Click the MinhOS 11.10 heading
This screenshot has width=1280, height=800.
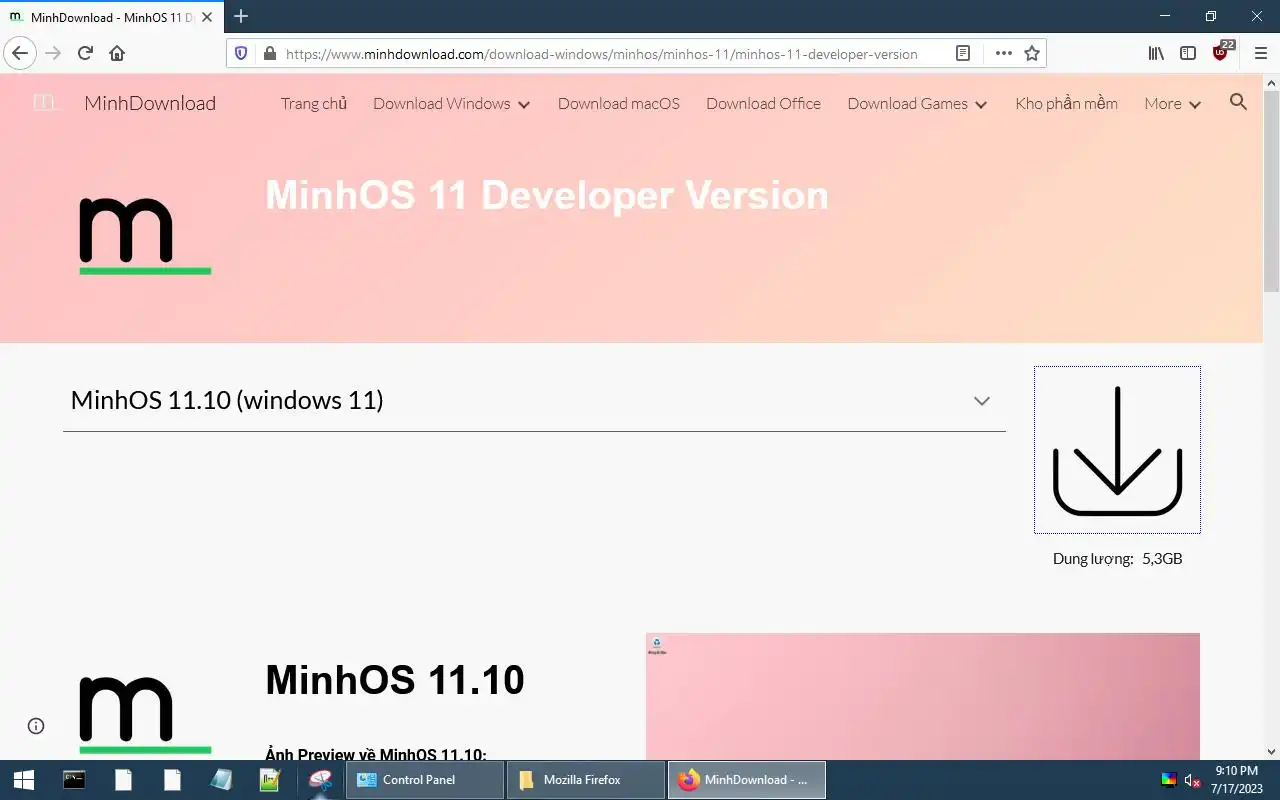[x=395, y=680]
